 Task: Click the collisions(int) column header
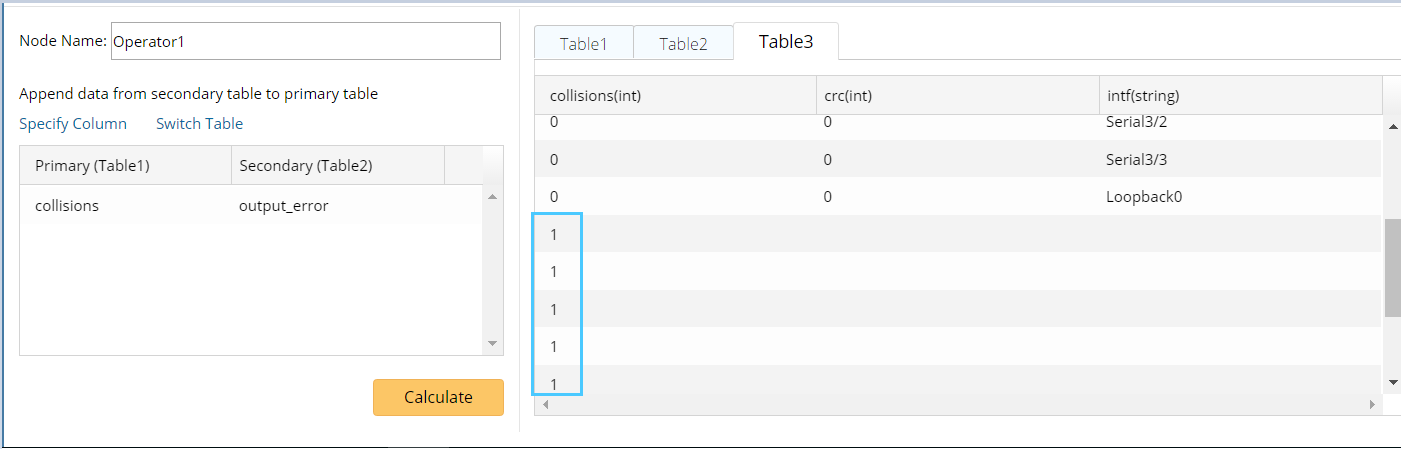pos(595,96)
